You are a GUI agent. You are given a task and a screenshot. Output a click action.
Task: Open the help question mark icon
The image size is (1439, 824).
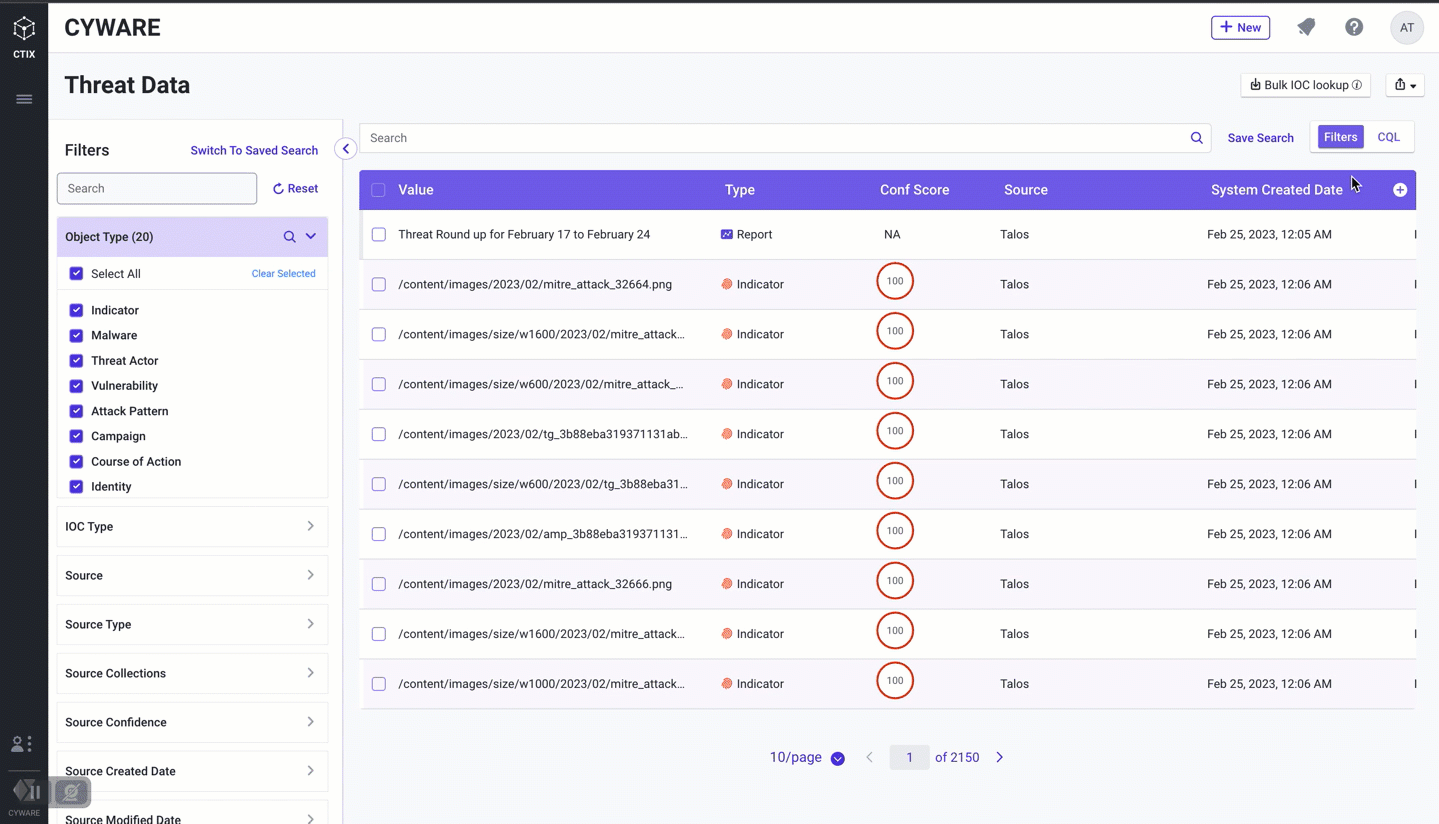pos(1354,28)
